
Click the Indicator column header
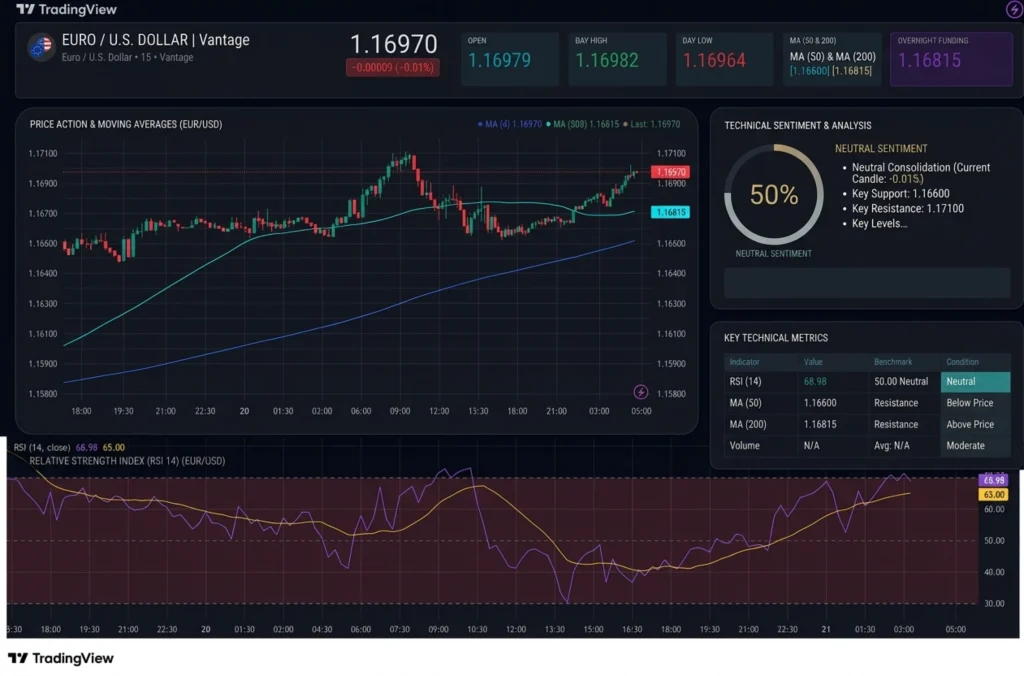744,362
